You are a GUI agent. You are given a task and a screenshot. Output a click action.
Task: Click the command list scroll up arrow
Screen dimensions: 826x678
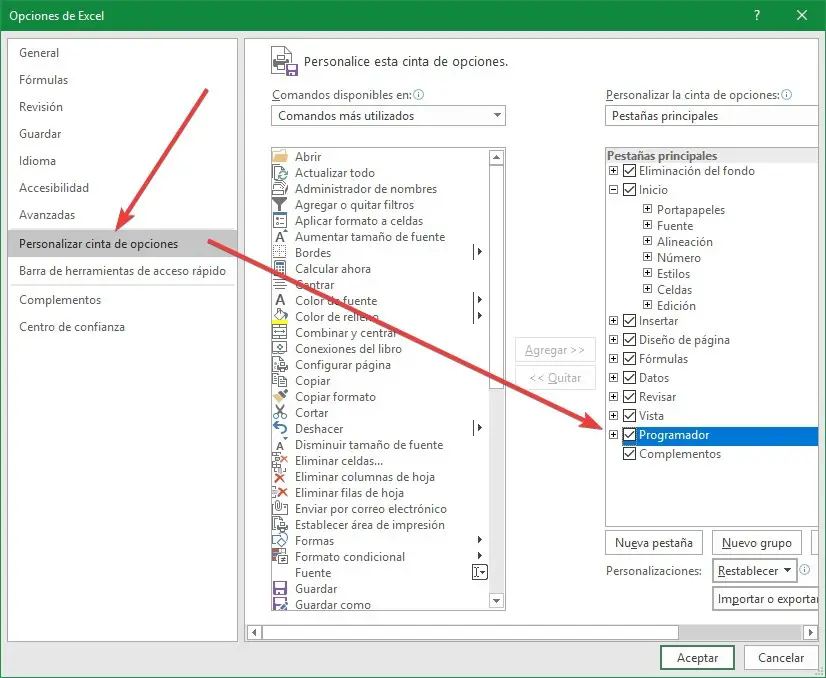[x=496, y=157]
